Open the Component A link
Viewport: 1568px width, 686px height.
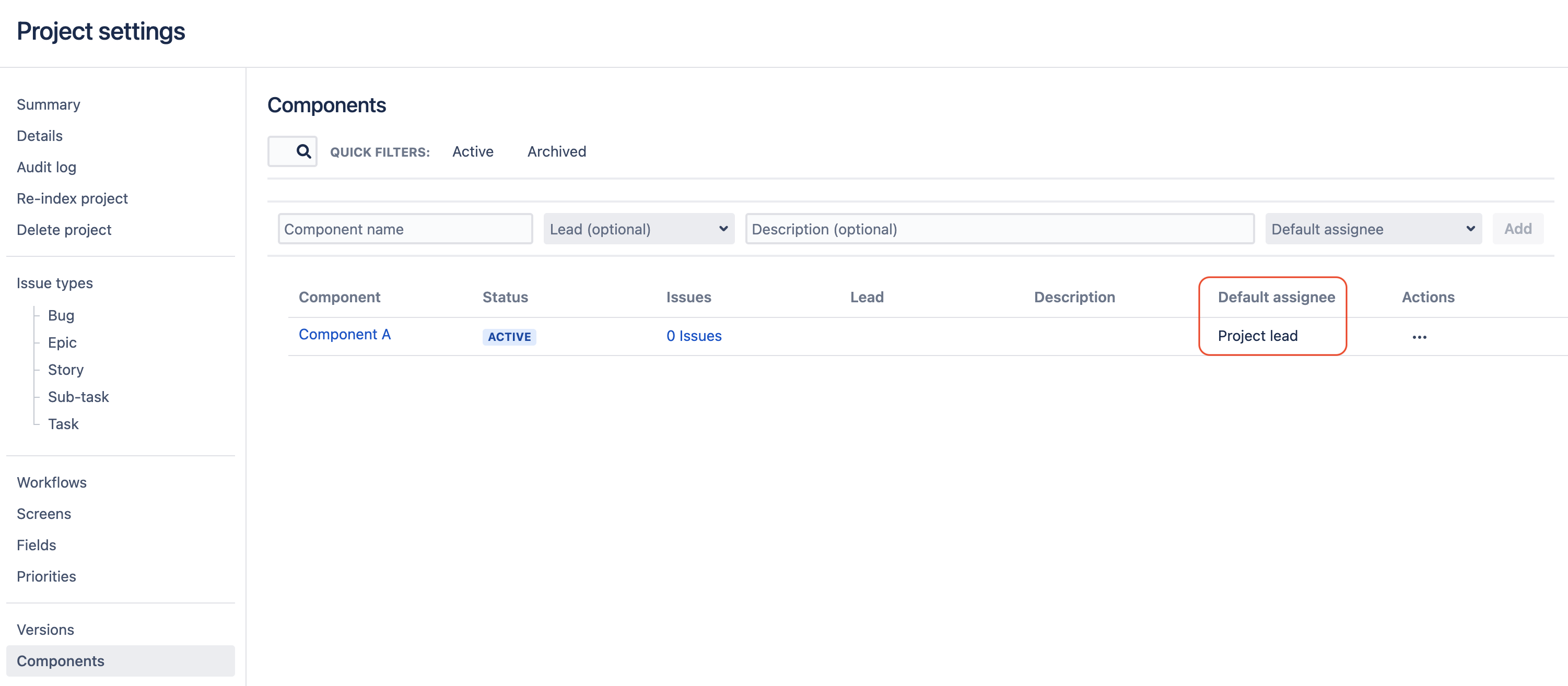click(345, 335)
